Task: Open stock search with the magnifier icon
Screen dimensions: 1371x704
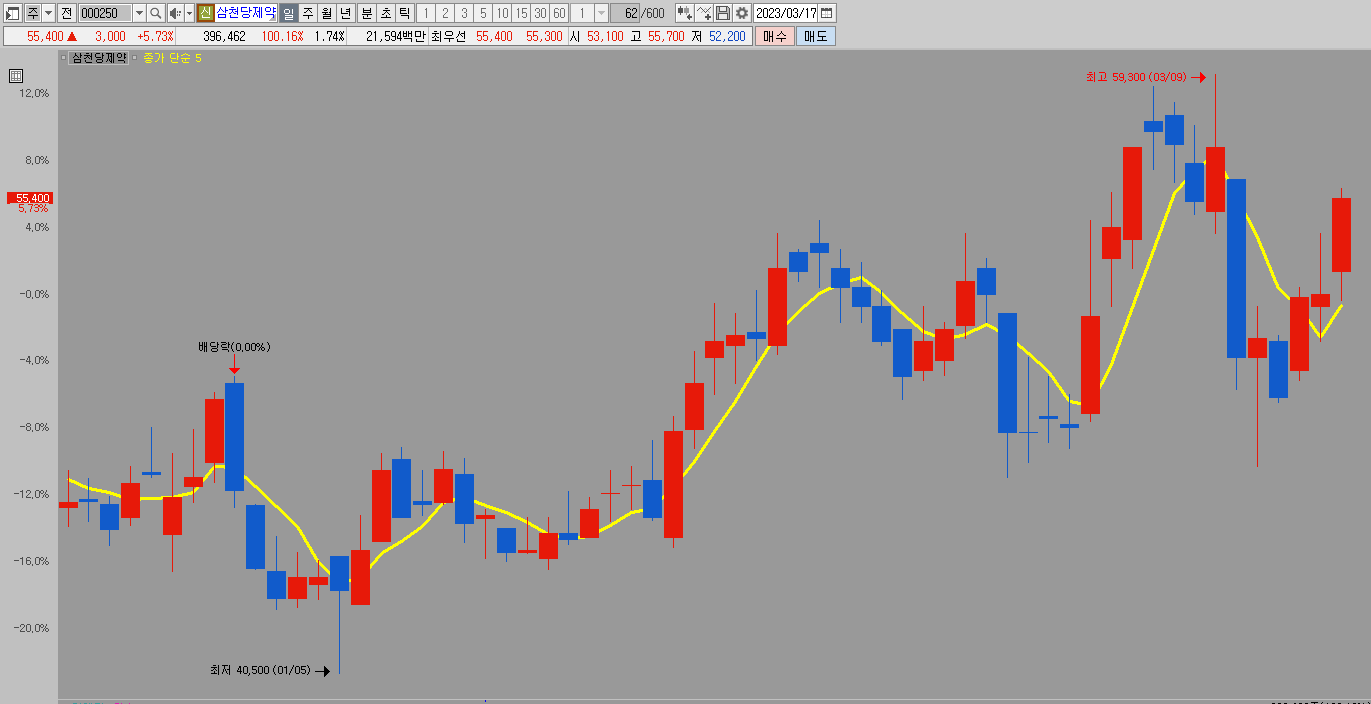Action: click(x=156, y=13)
